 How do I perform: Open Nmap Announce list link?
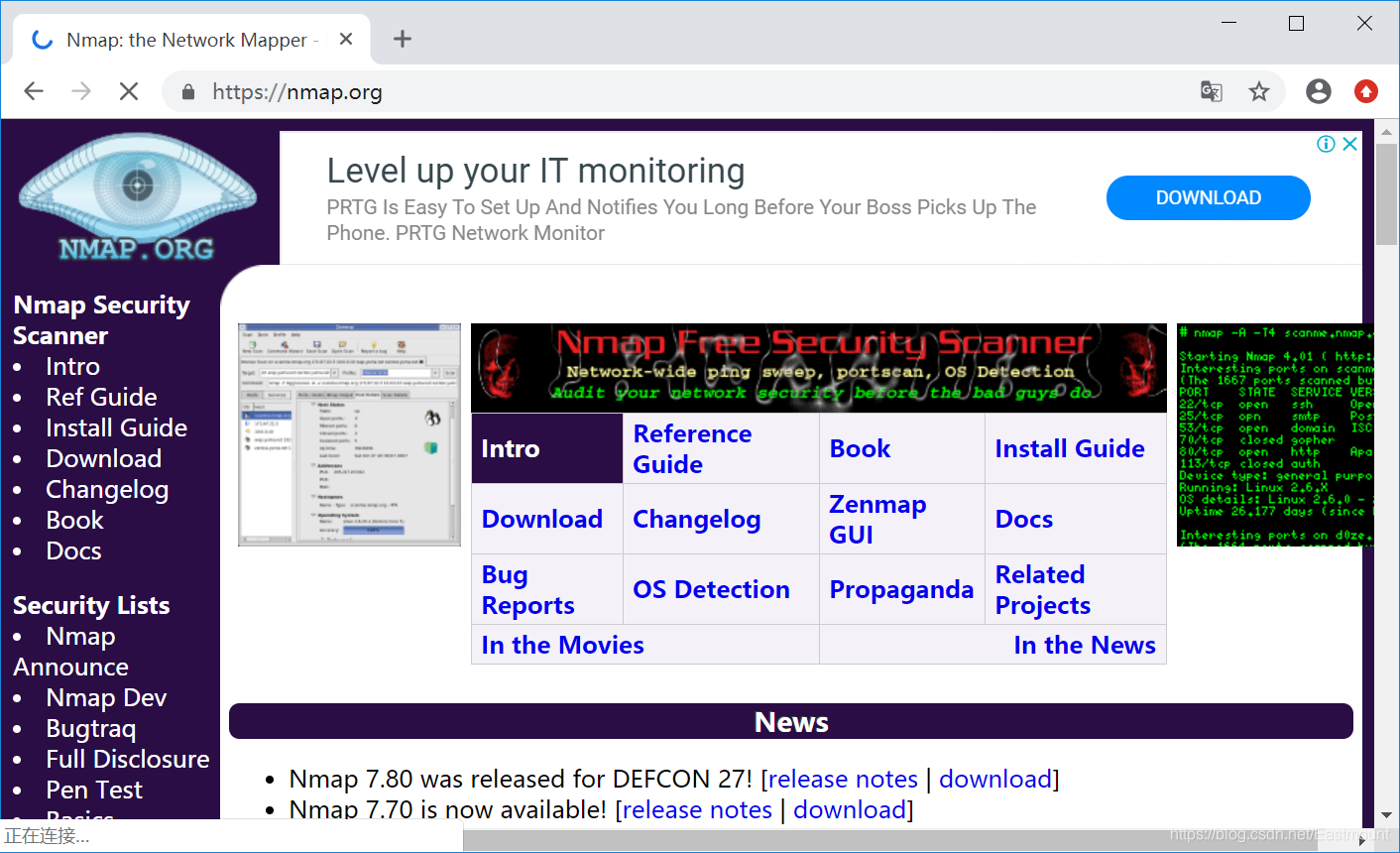(x=70, y=652)
